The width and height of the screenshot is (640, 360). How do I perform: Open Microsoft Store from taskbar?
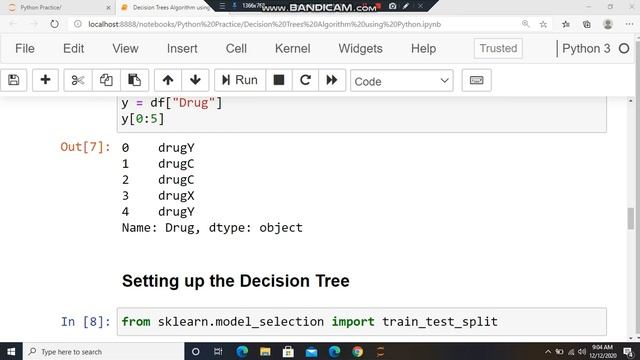288,351
